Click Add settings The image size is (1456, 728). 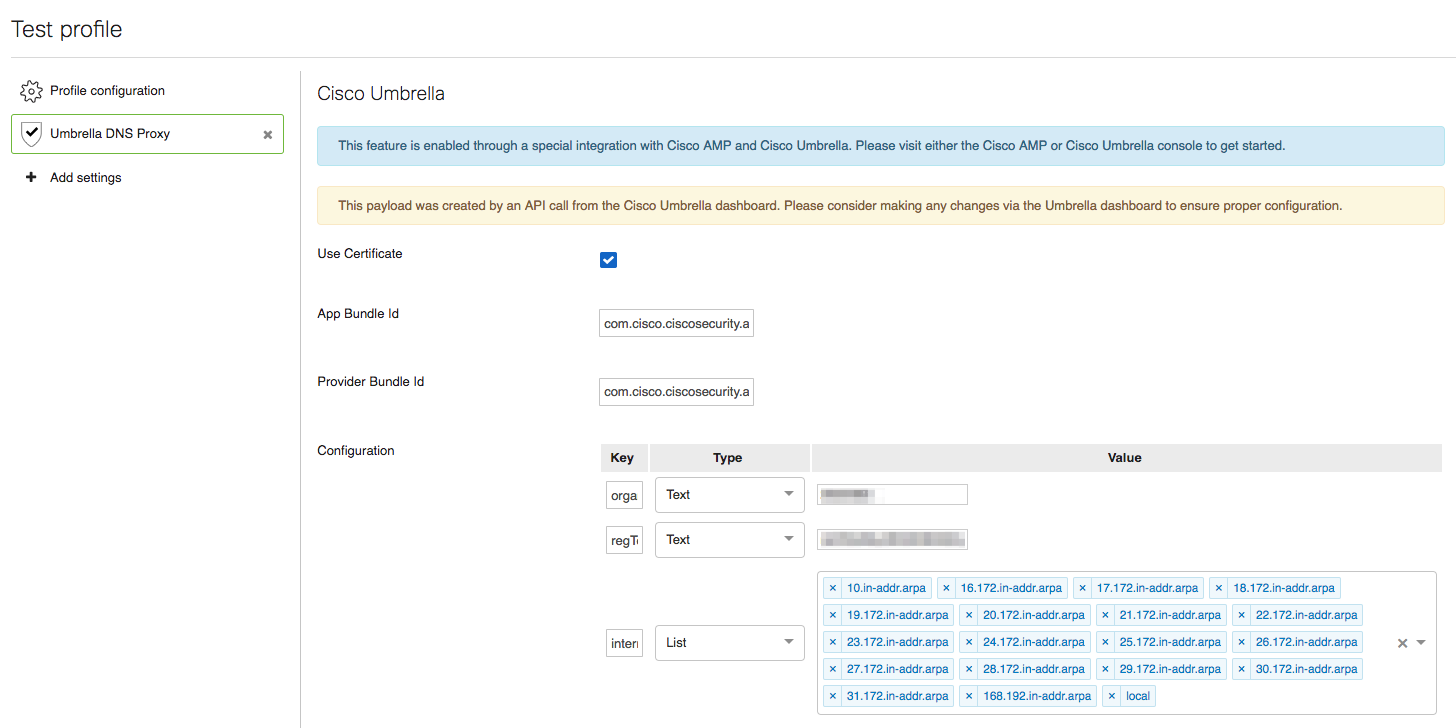click(86, 177)
